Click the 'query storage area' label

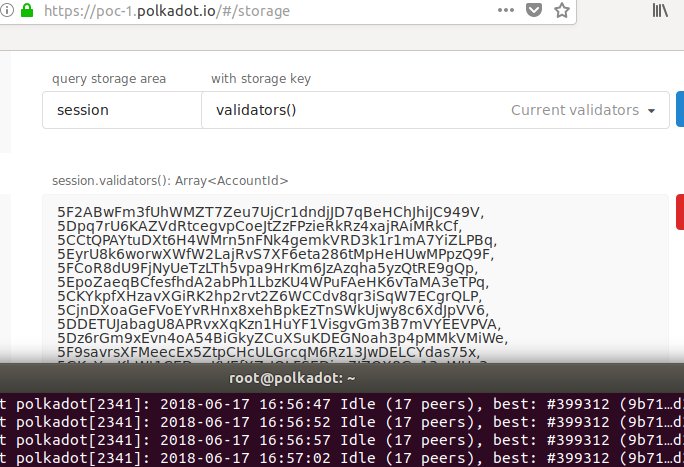(109, 78)
